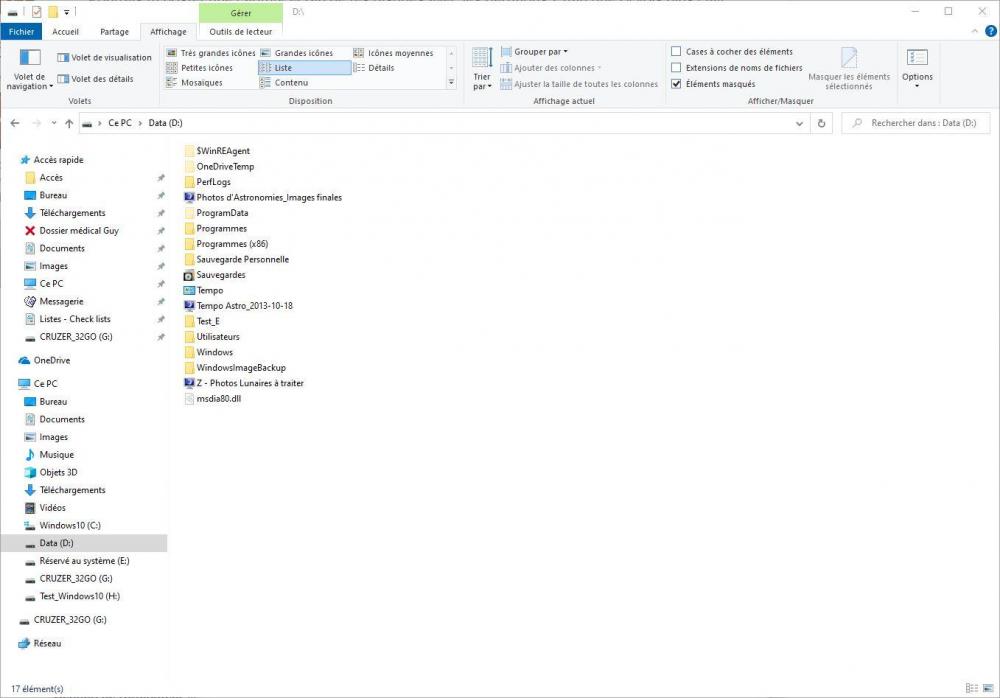Select Petites icônes layout
The image size is (1000, 698).
point(200,68)
